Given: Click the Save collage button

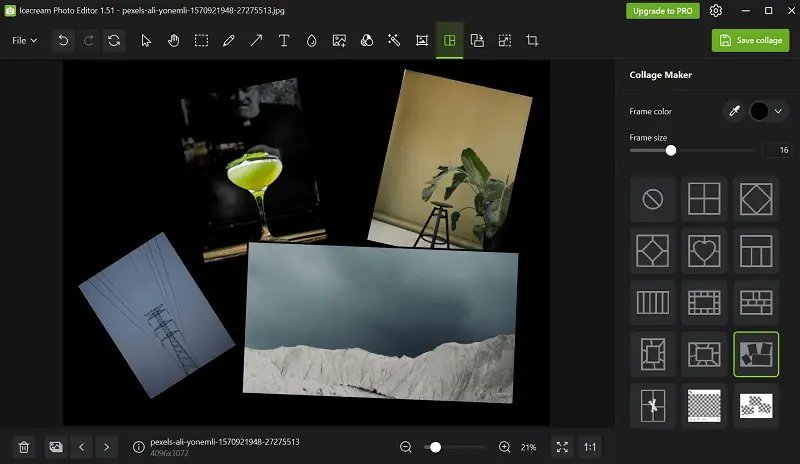Looking at the screenshot, I should point(750,40).
